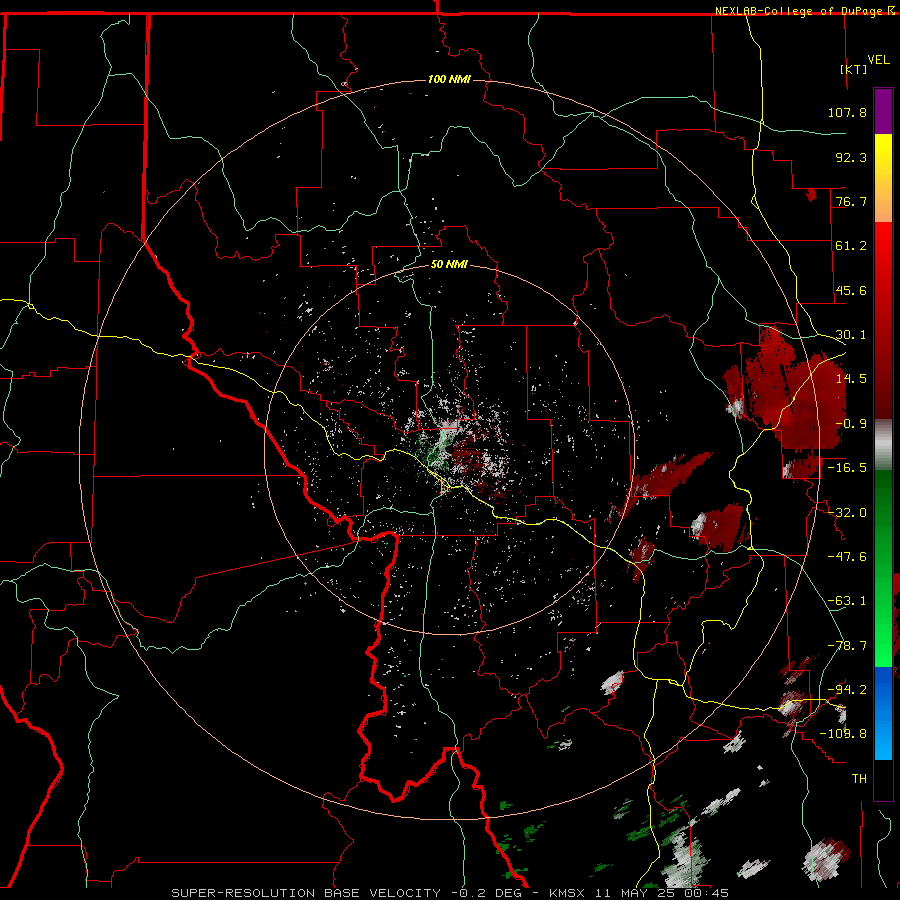This screenshot has width=900, height=900.
Task: Pick the green segment of the color bar
Action: point(883,568)
